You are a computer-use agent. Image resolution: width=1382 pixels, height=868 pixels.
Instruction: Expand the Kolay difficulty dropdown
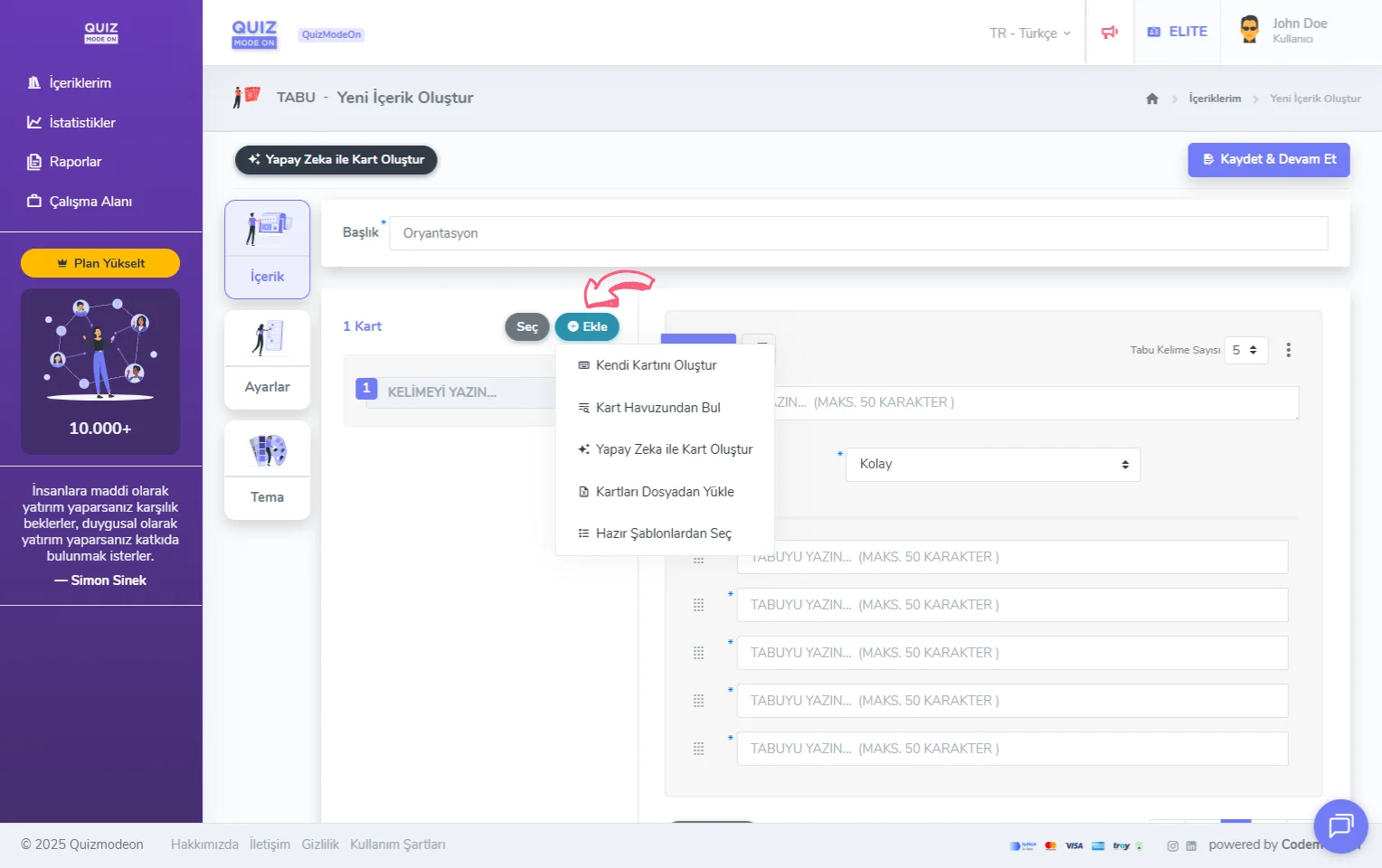coord(992,465)
